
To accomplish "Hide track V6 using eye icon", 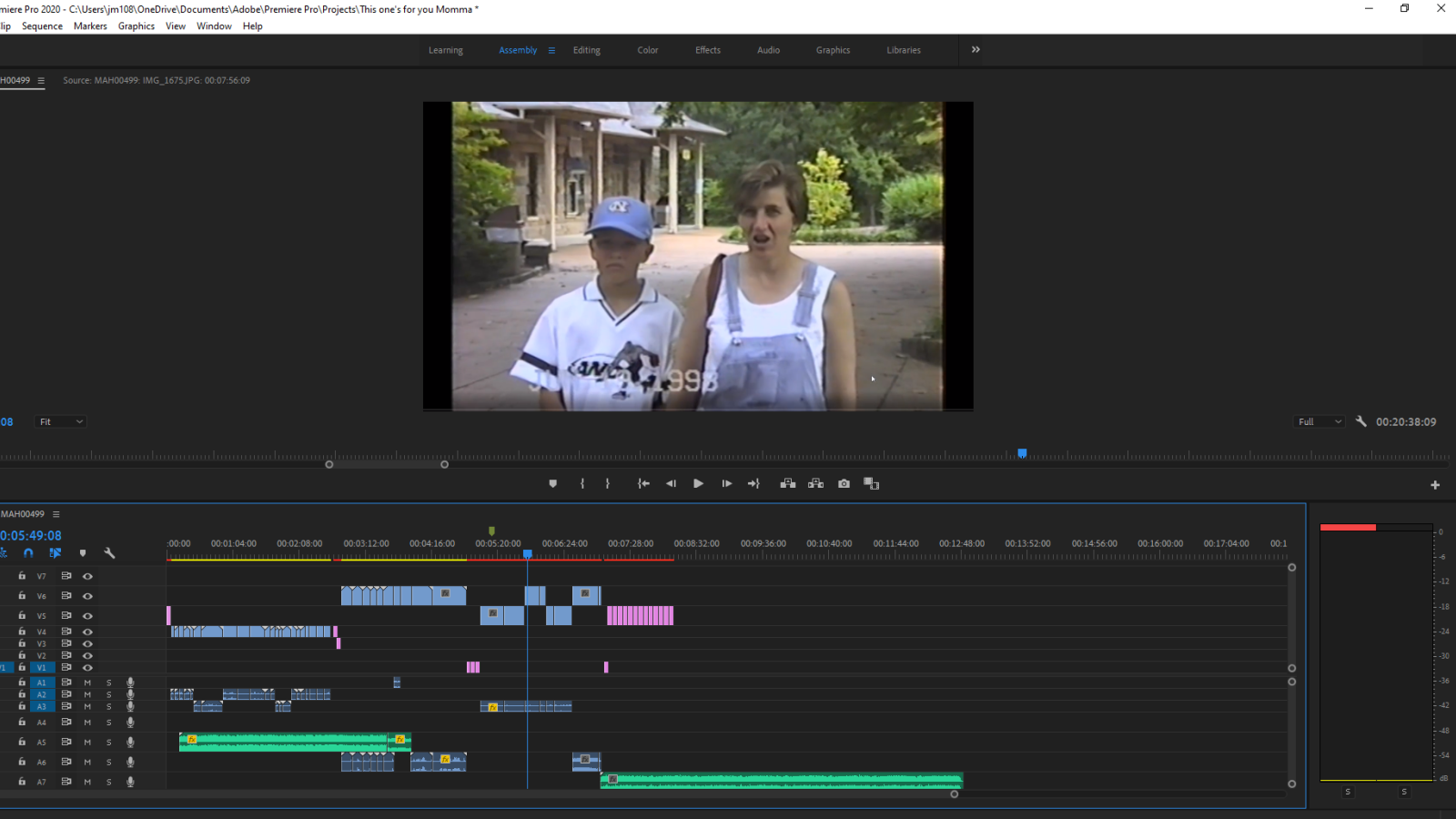I will [x=87, y=596].
